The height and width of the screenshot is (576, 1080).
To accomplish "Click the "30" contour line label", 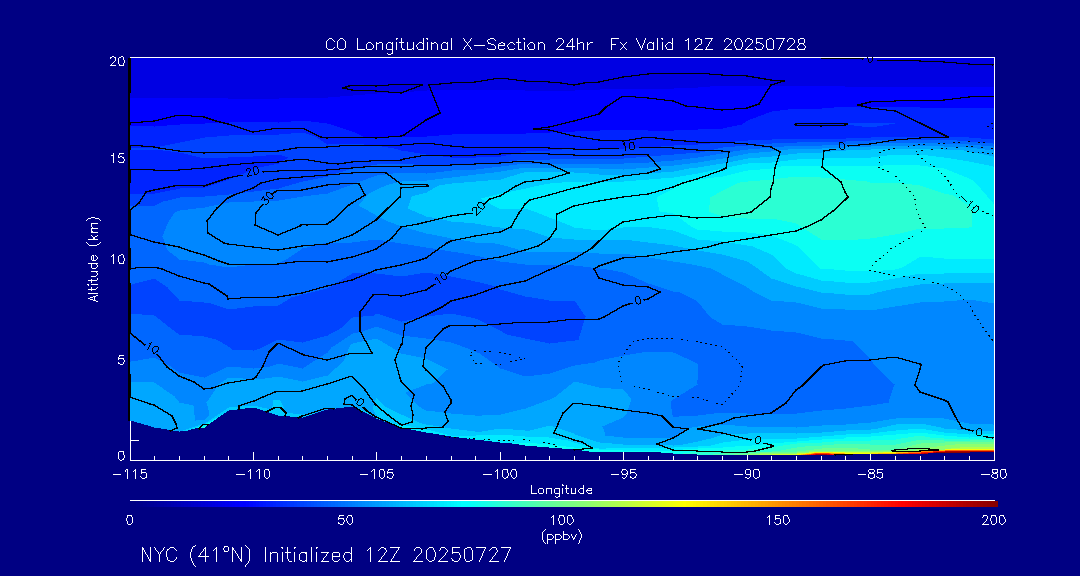I will [x=267, y=197].
